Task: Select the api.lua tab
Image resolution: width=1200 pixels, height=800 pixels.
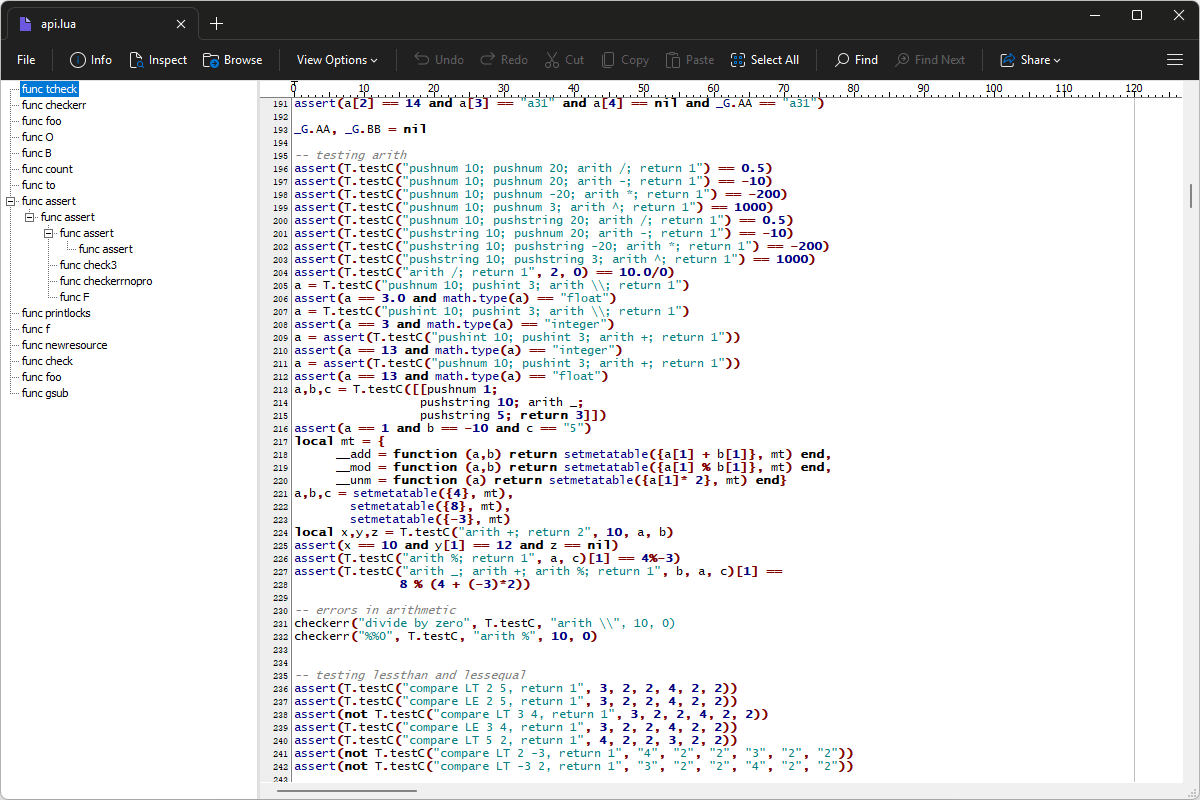Action: 100,24
